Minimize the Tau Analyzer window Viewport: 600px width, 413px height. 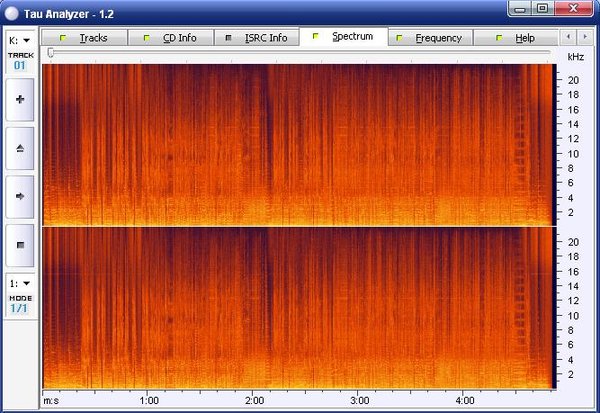[520, 9]
